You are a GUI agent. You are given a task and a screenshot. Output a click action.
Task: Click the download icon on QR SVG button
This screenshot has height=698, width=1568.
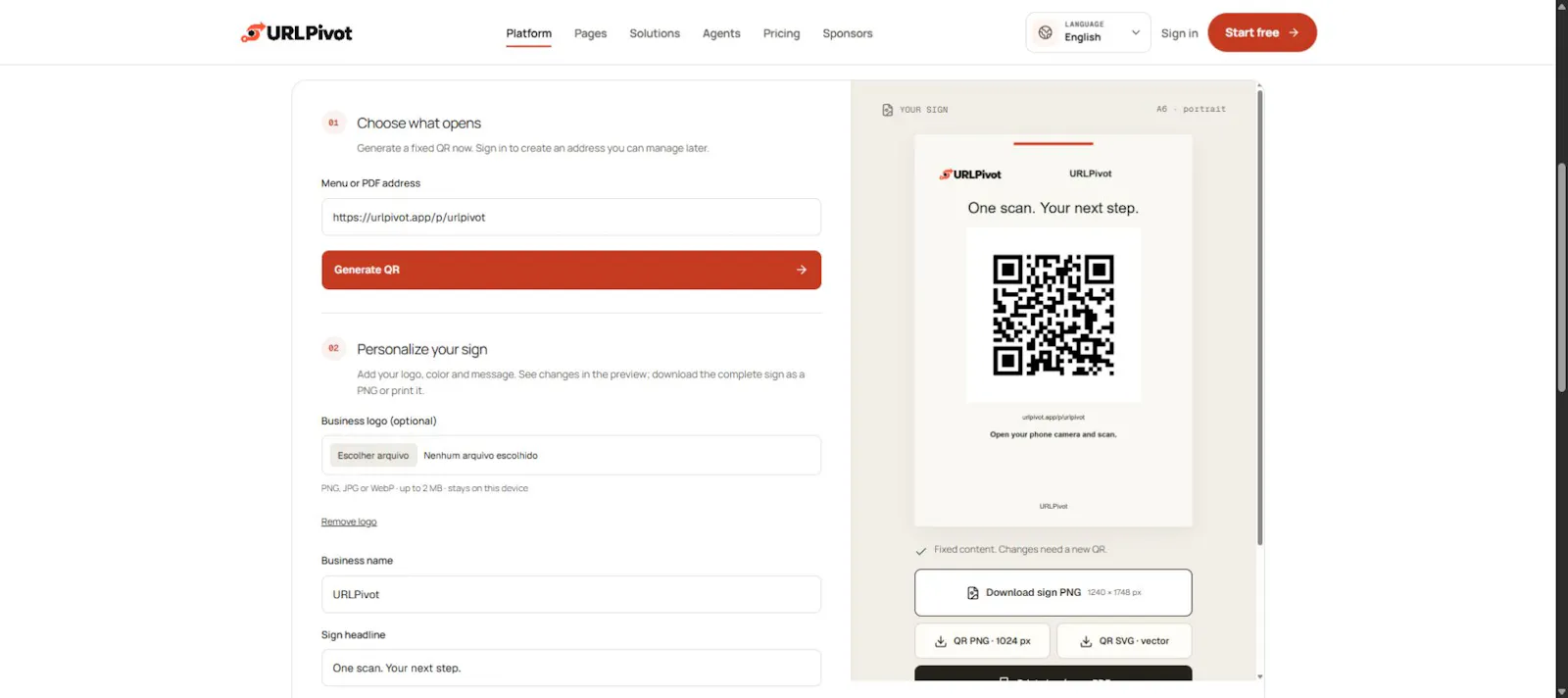pyautogui.click(x=1086, y=641)
